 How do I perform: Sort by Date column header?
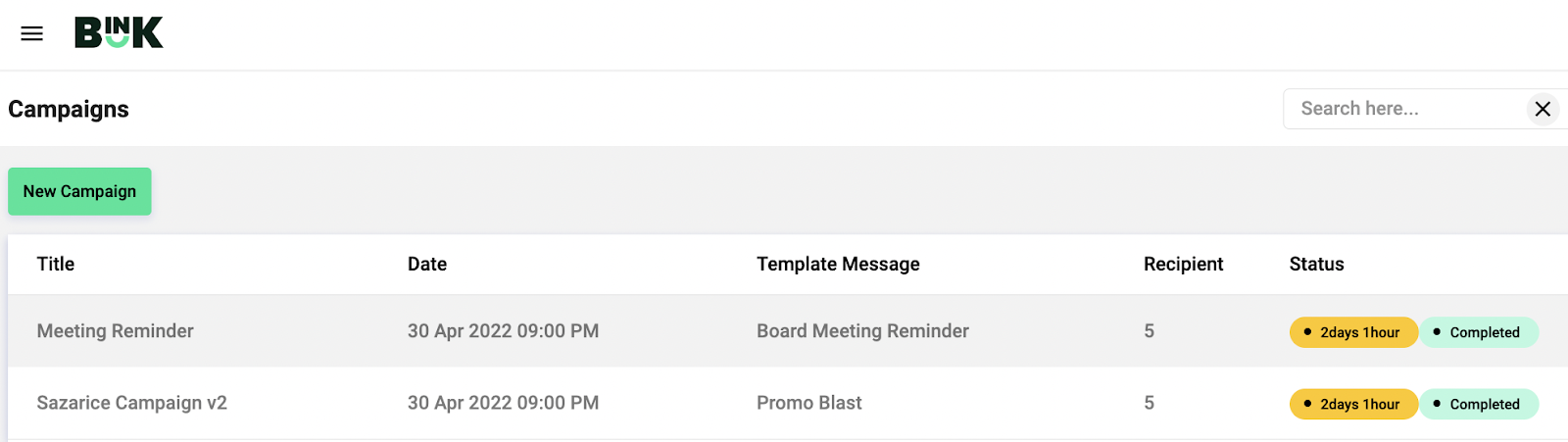427,264
